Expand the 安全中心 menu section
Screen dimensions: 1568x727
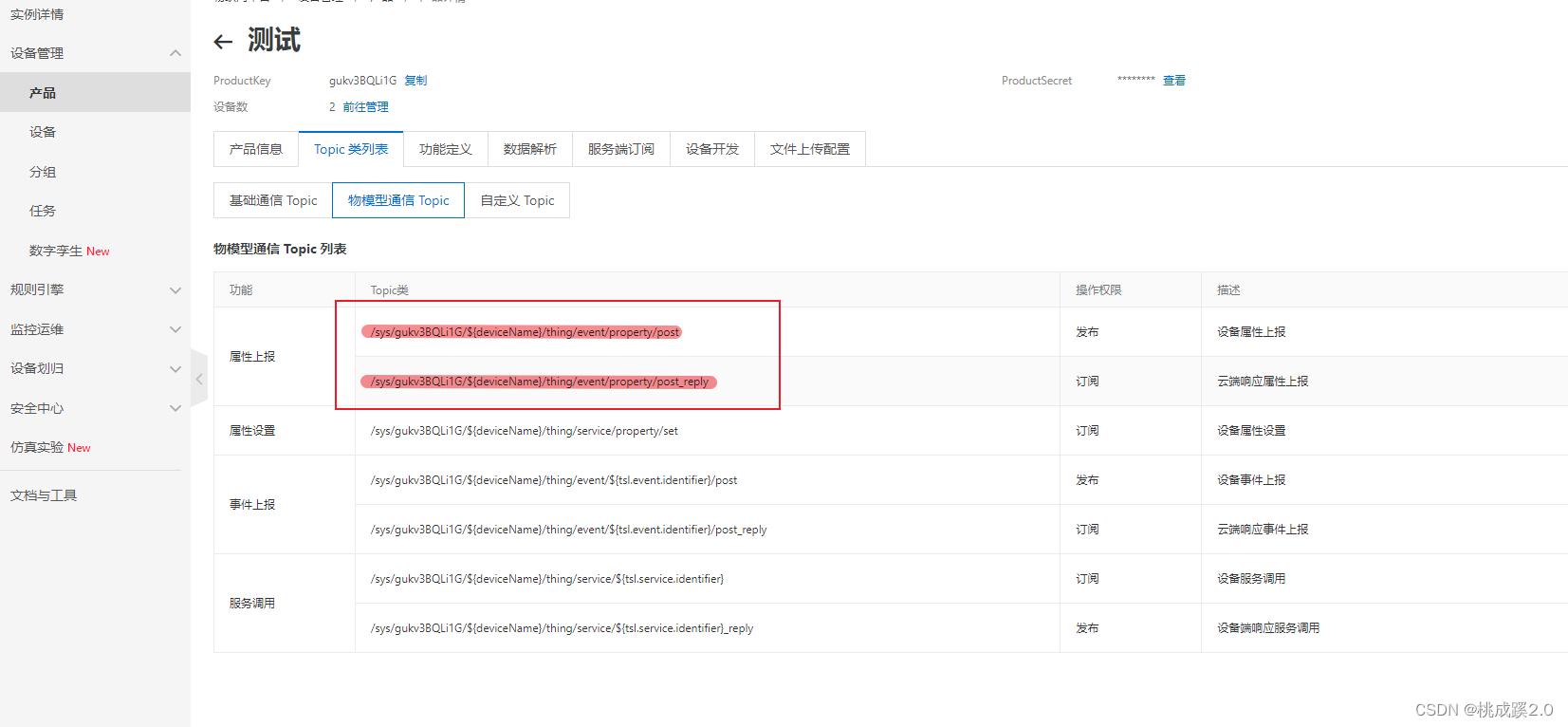(175, 408)
